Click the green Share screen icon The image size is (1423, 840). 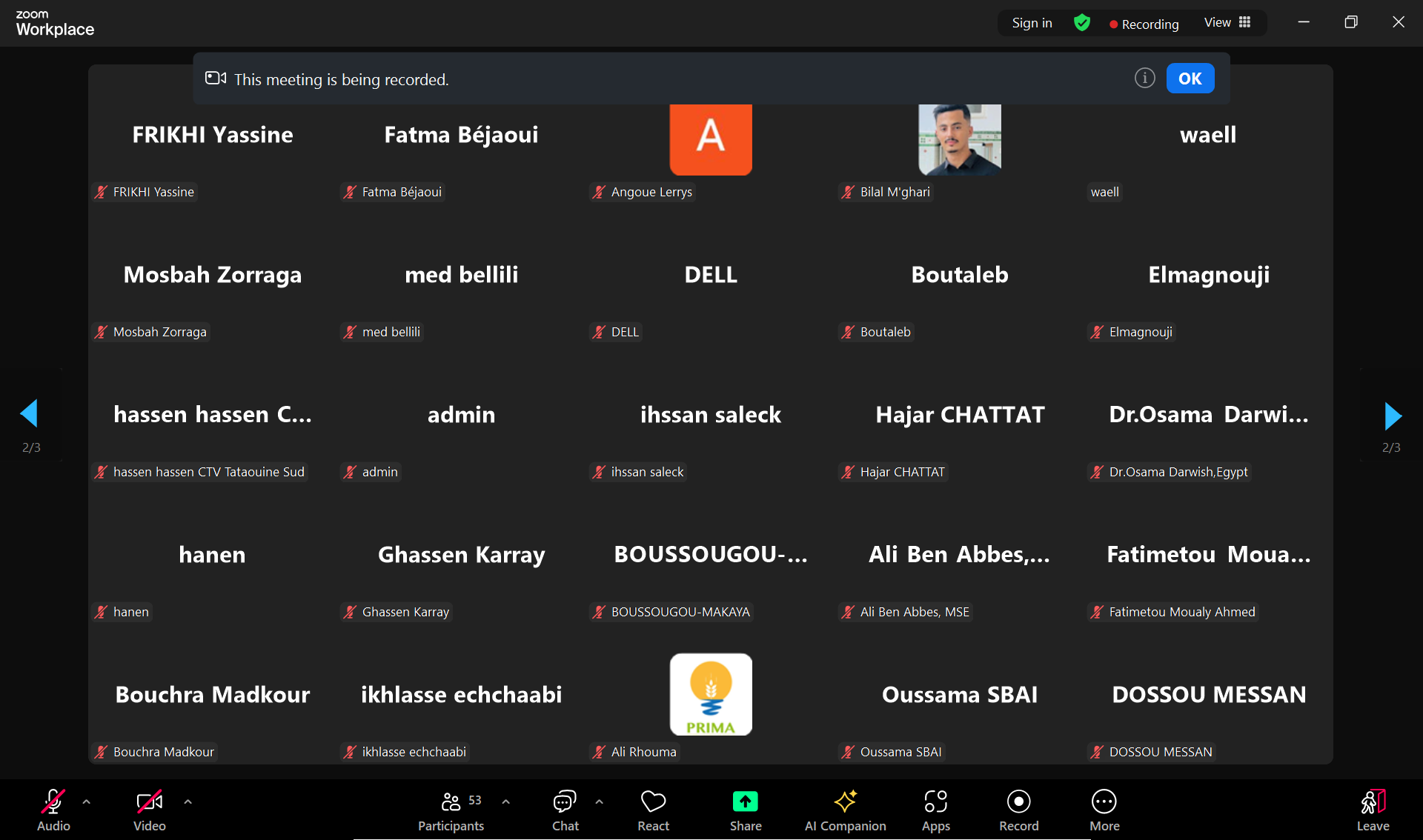(x=745, y=802)
